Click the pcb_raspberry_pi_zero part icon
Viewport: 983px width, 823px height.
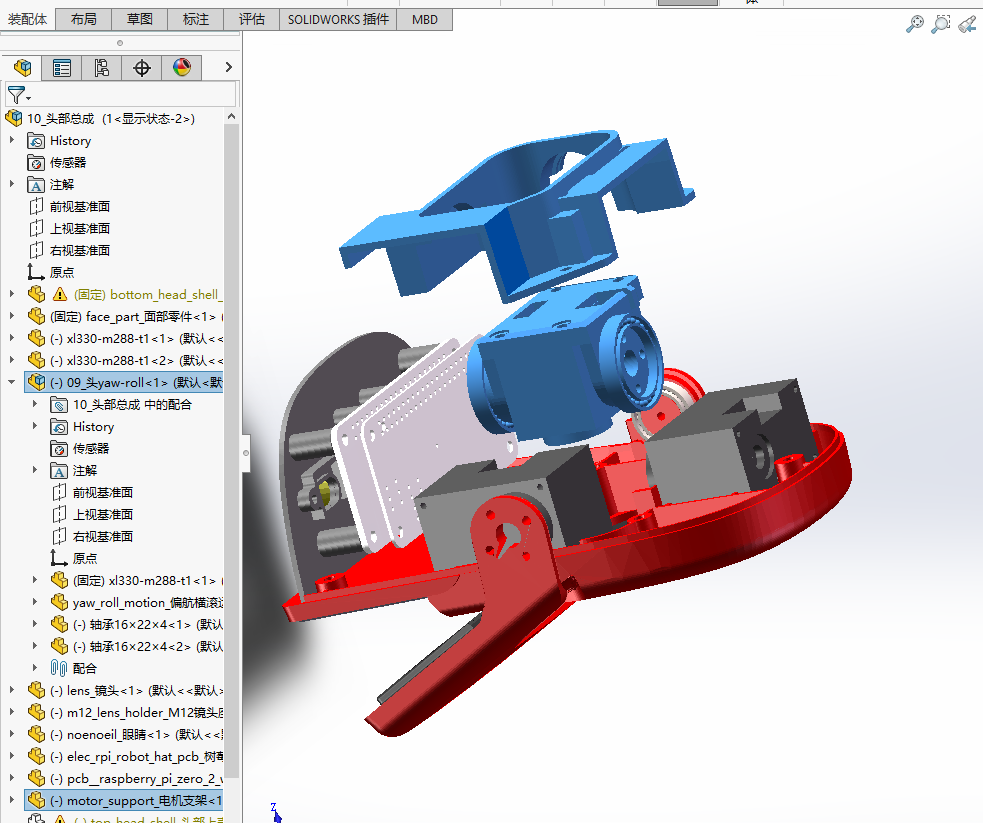coord(36,778)
